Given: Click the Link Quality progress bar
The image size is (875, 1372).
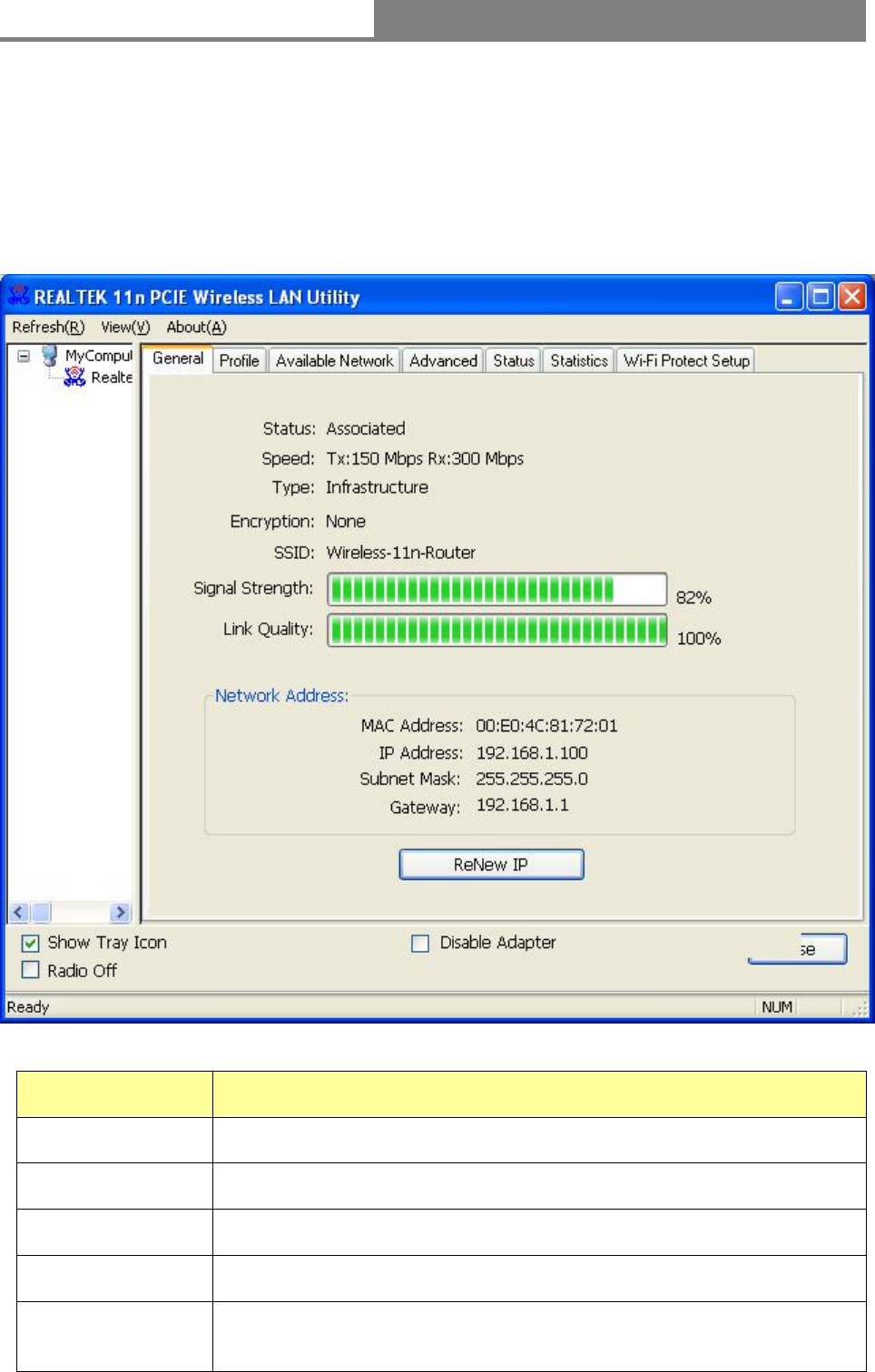Looking at the screenshot, I should pyautogui.click(x=497, y=630).
